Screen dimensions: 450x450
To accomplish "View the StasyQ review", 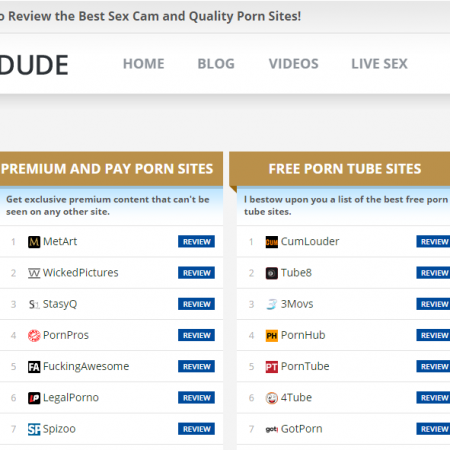I will tap(196, 304).
